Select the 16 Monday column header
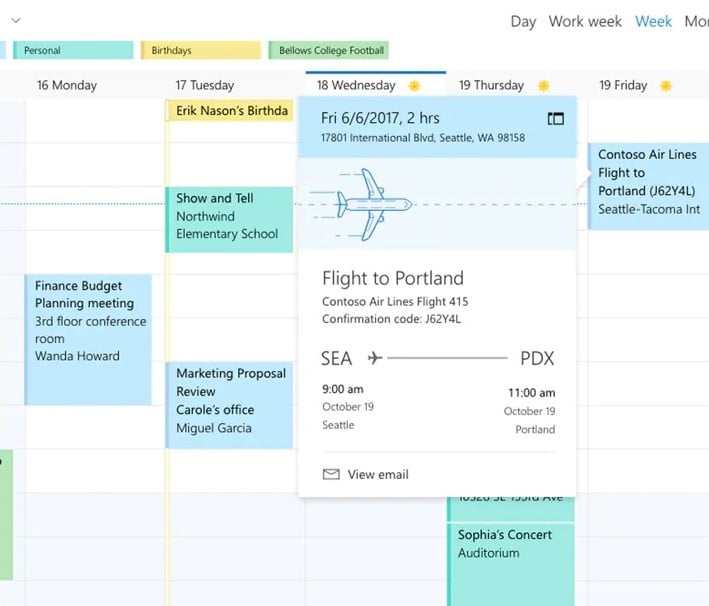The height and width of the screenshot is (606, 709). pyautogui.click(x=67, y=85)
